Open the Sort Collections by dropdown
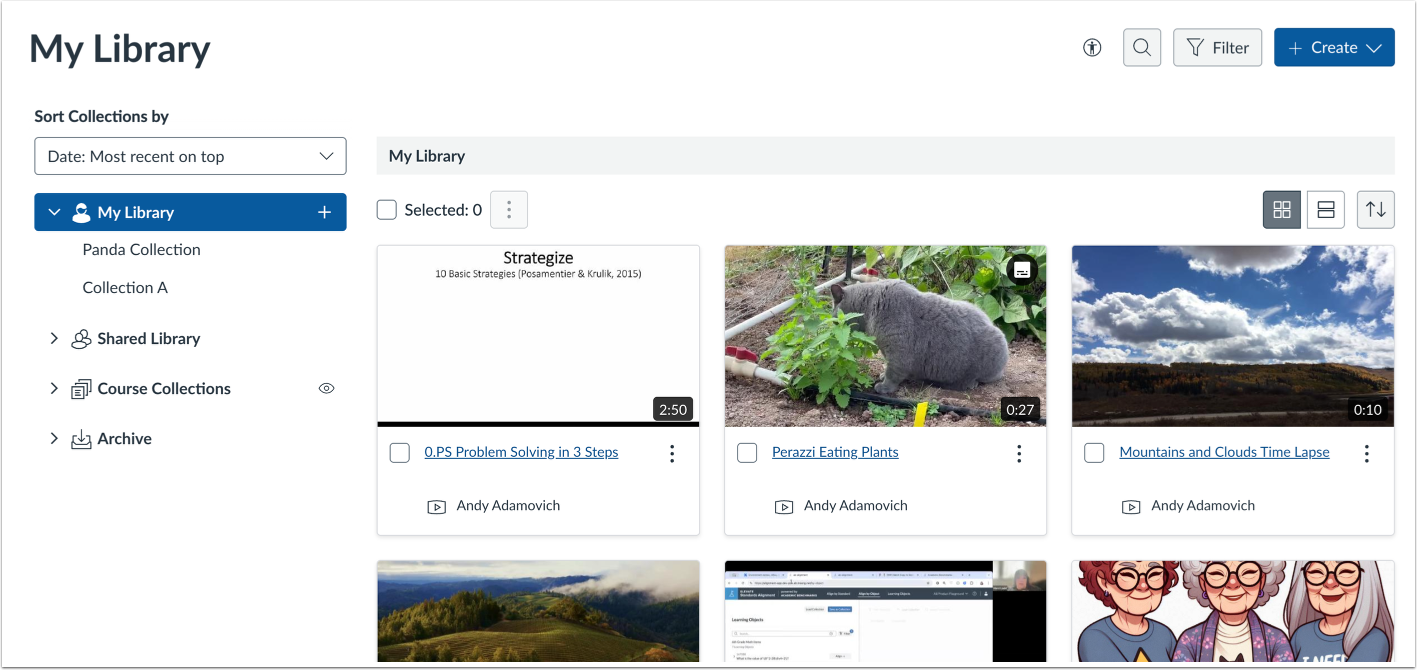Screen dimensions: 1417x670 (190, 156)
